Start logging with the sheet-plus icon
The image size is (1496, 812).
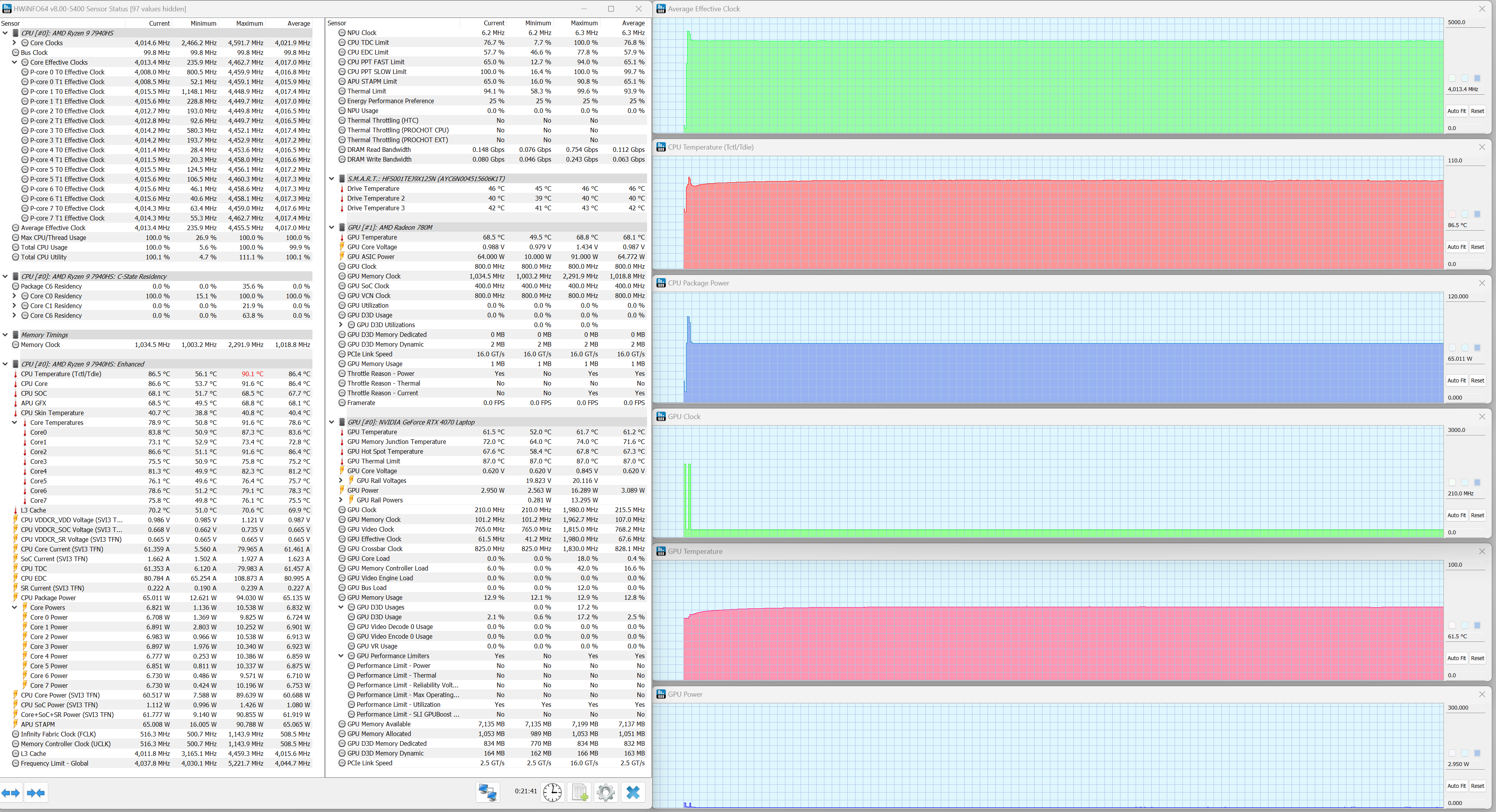click(x=580, y=792)
